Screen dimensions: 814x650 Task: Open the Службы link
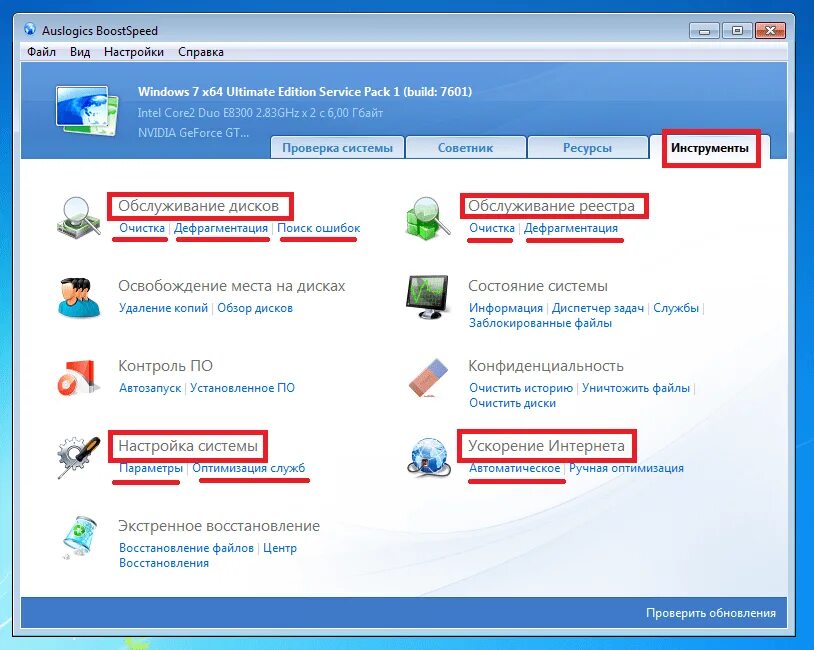676,308
